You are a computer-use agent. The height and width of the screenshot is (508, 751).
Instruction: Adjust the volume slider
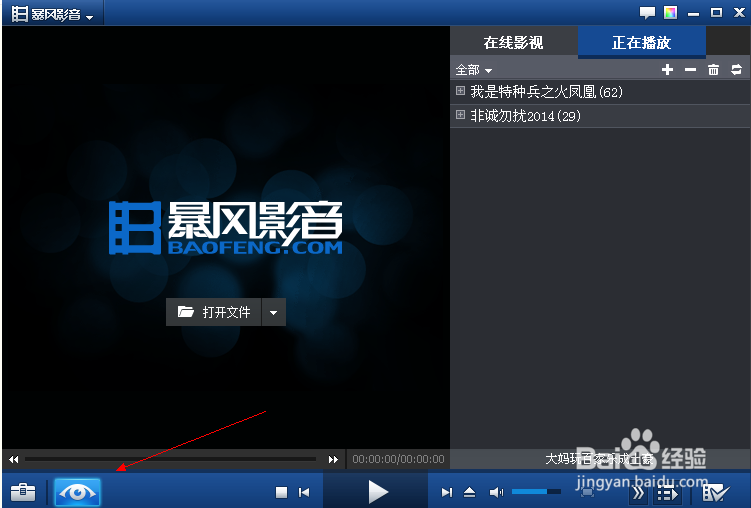pos(536,491)
